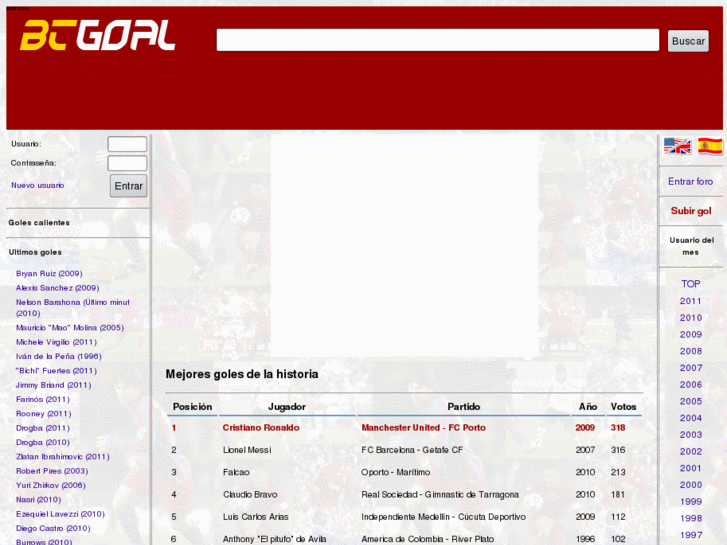Select year 2000 in sidebar
This screenshot has width=727, height=545.
[691, 485]
